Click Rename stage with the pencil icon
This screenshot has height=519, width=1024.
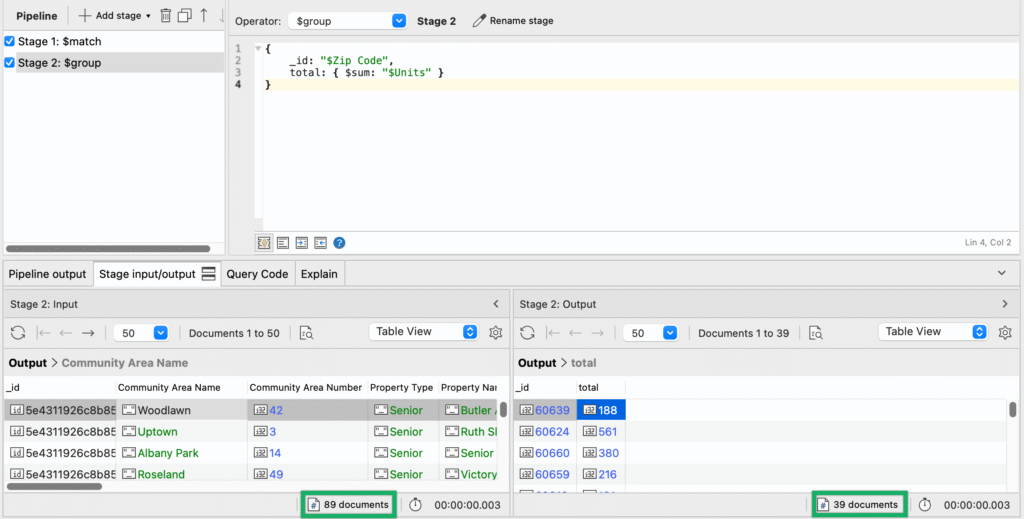(513, 21)
